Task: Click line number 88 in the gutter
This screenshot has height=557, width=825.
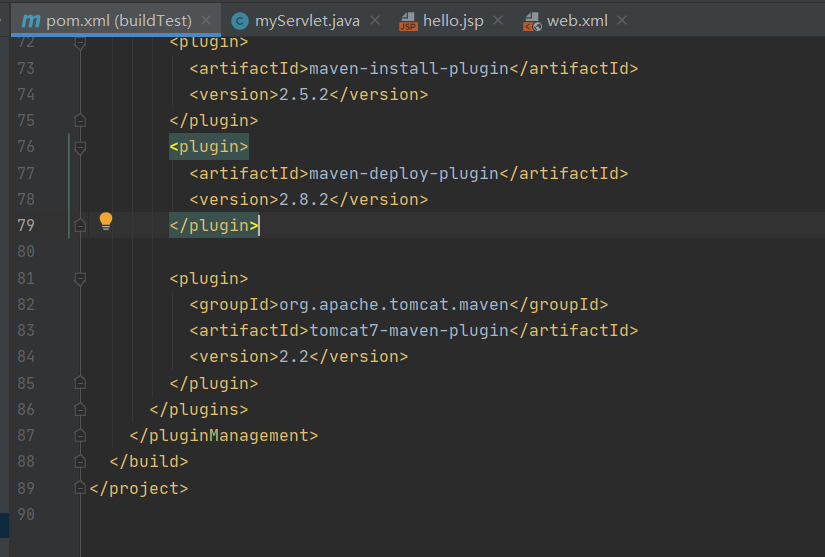Action: pyautogui.click(x=26, y=461)
